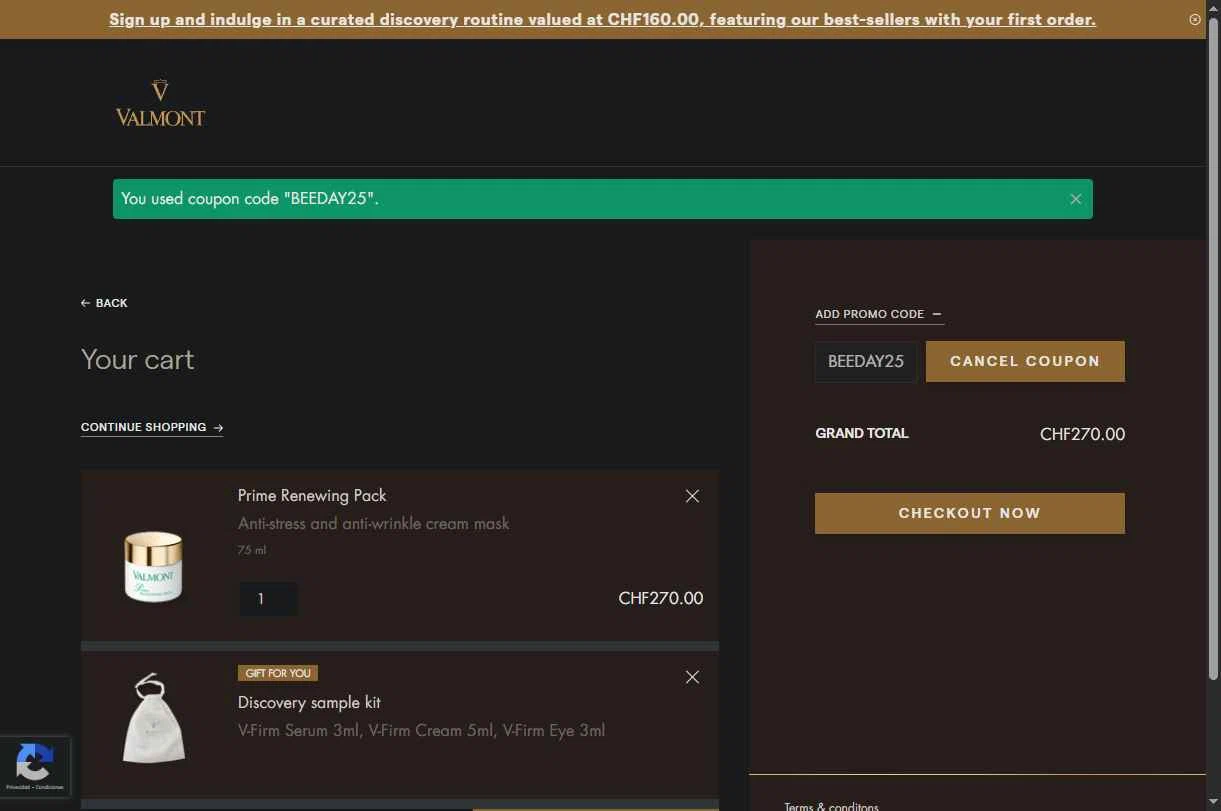Open the Prime Renewing Pack jar thumbnail
The height and width of the screenshot is (811, 1221).
[153, 566]
